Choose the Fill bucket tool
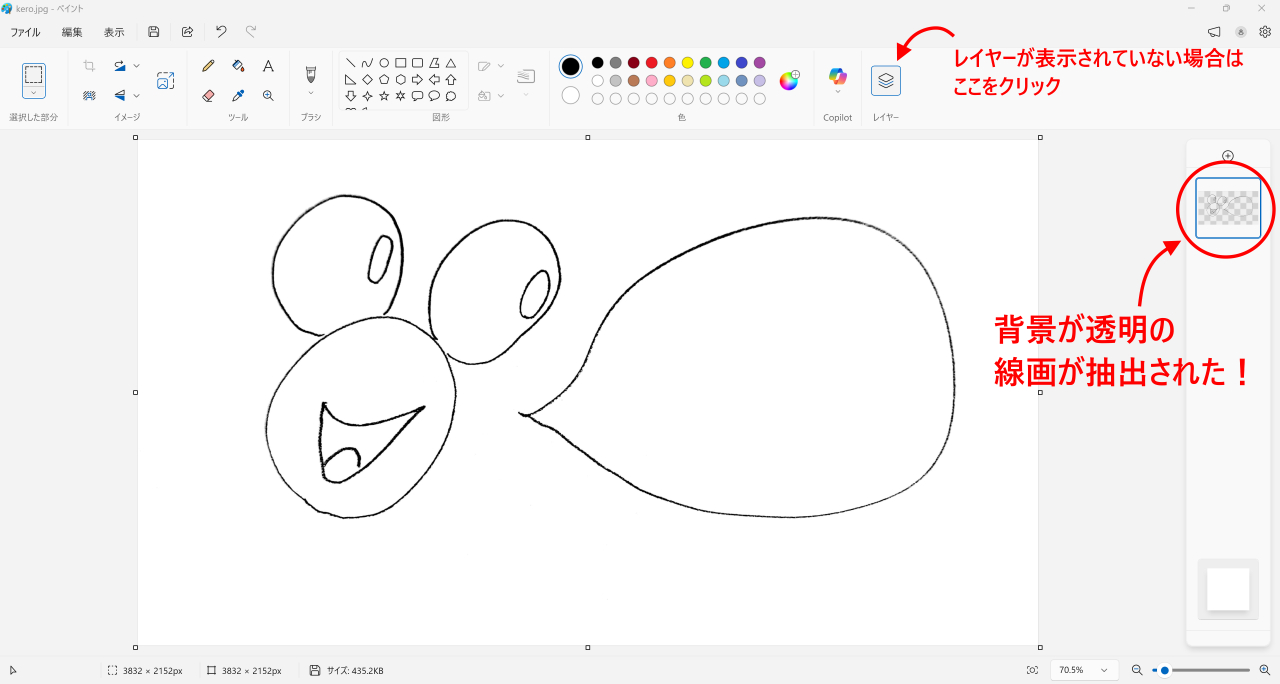1280x684 pixels. tap(238, 66)
